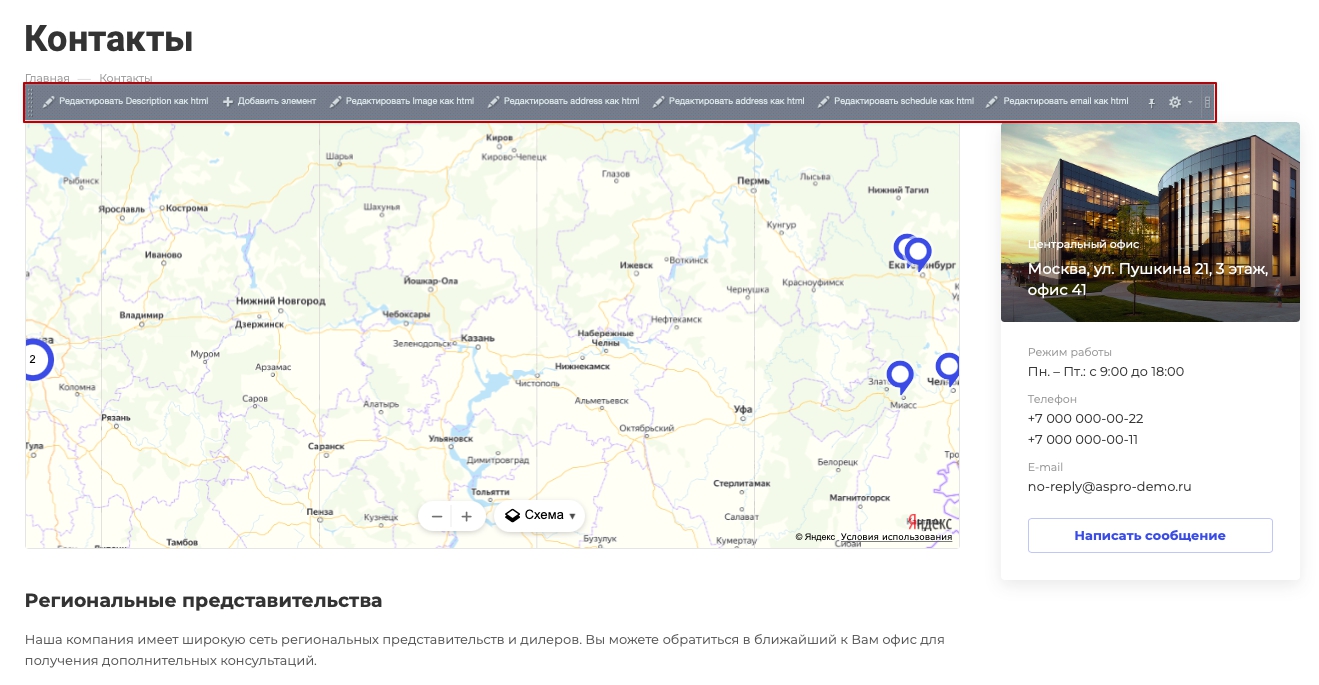Pin the edit toolbar with pushpin icon
Image resolution: width=1319 pixels, height=685 pixels.
pos(1151,102)
